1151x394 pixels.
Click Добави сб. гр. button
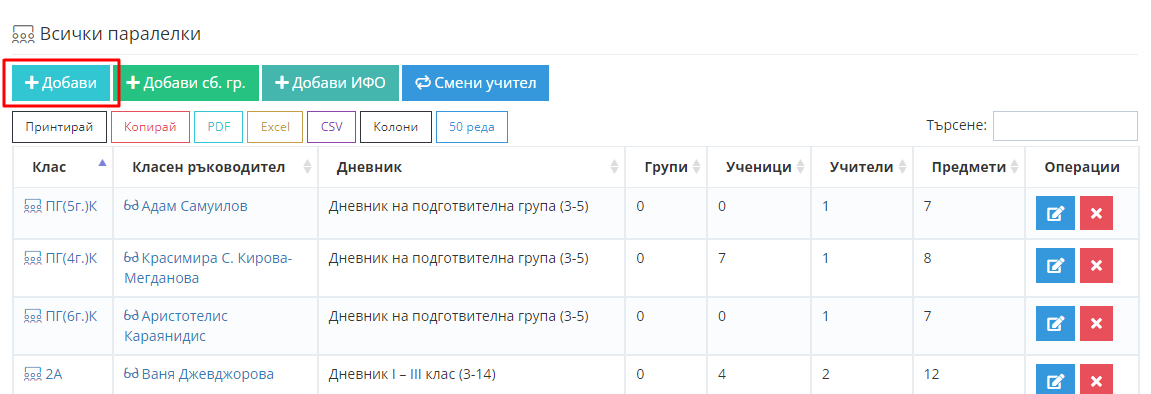(191, 83)
